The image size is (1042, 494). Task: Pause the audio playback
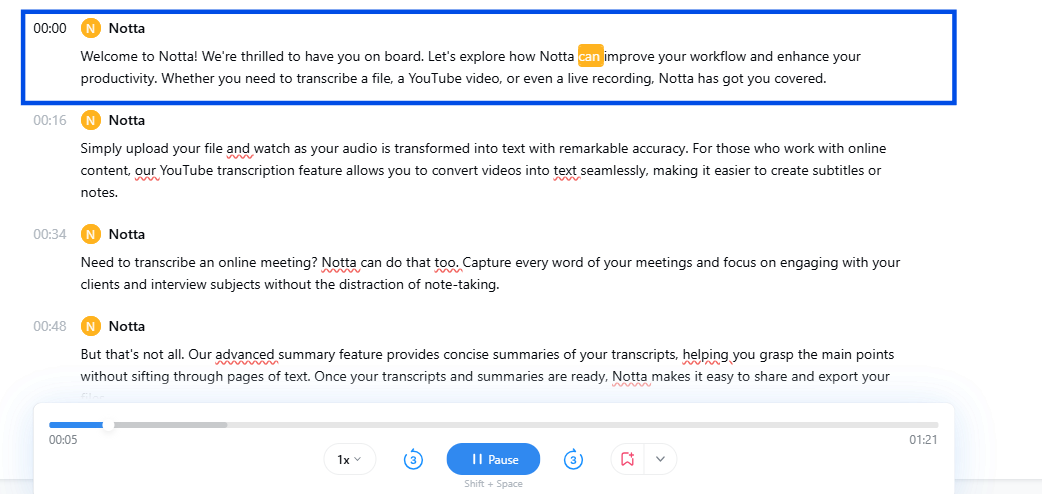(x=493, y=459)
